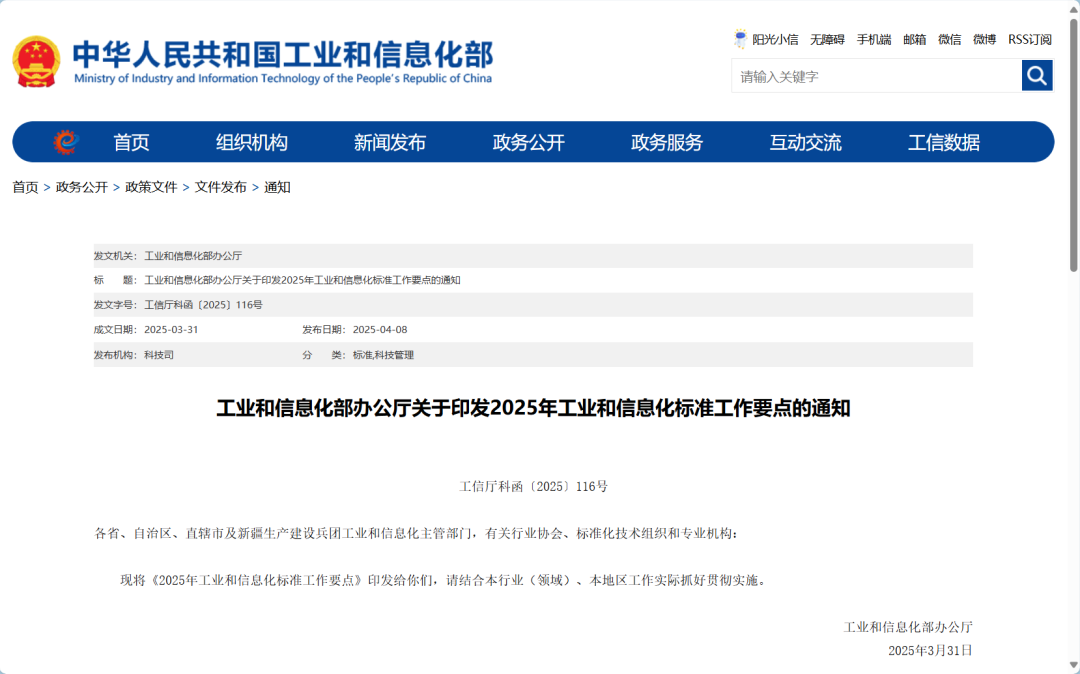Click the 发文字号 label
This screenshot has height=674, width=1080.
116,305
